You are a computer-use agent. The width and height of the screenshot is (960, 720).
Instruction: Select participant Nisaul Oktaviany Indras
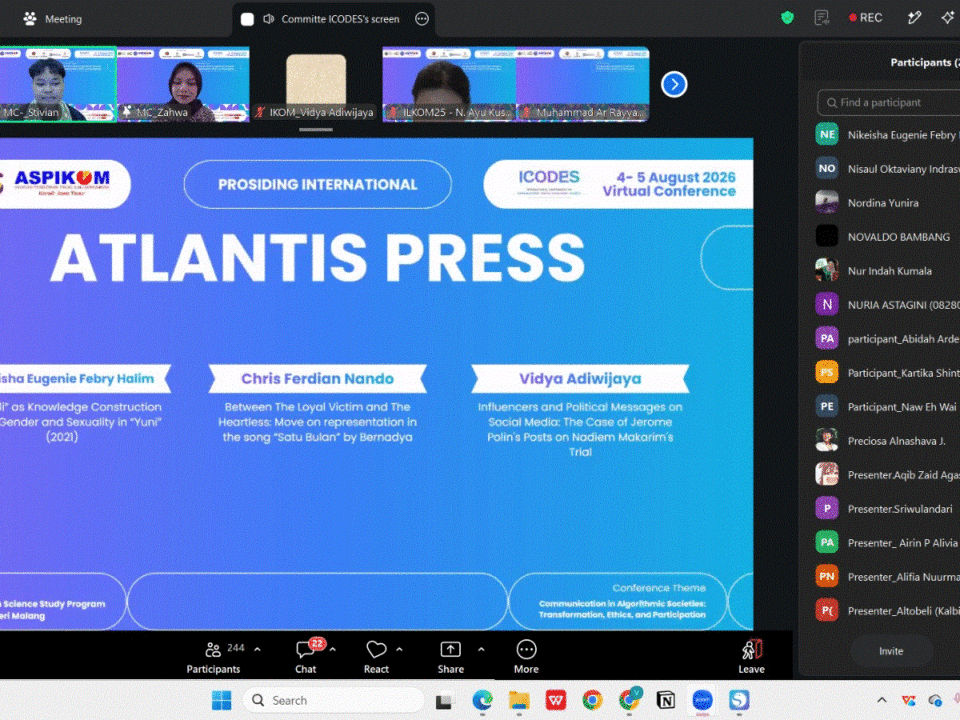coord(886,168)
